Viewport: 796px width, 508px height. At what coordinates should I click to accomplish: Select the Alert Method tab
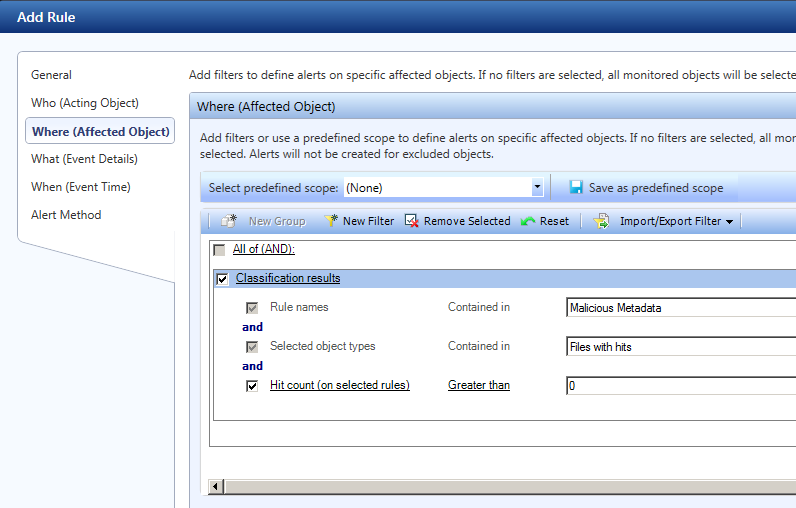[66, 215]
